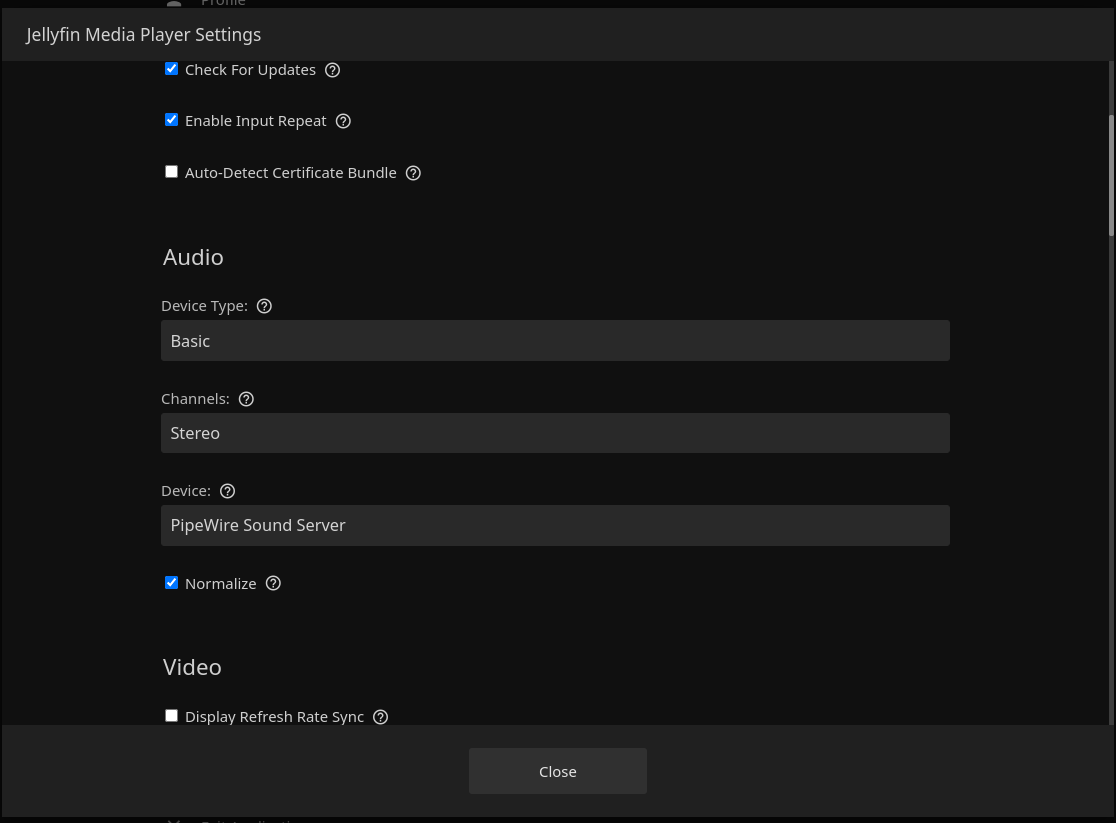Click the Device Type help icon
This screenshot has width=1116, height=823.
pyautogui.click(x=264, y=306)
